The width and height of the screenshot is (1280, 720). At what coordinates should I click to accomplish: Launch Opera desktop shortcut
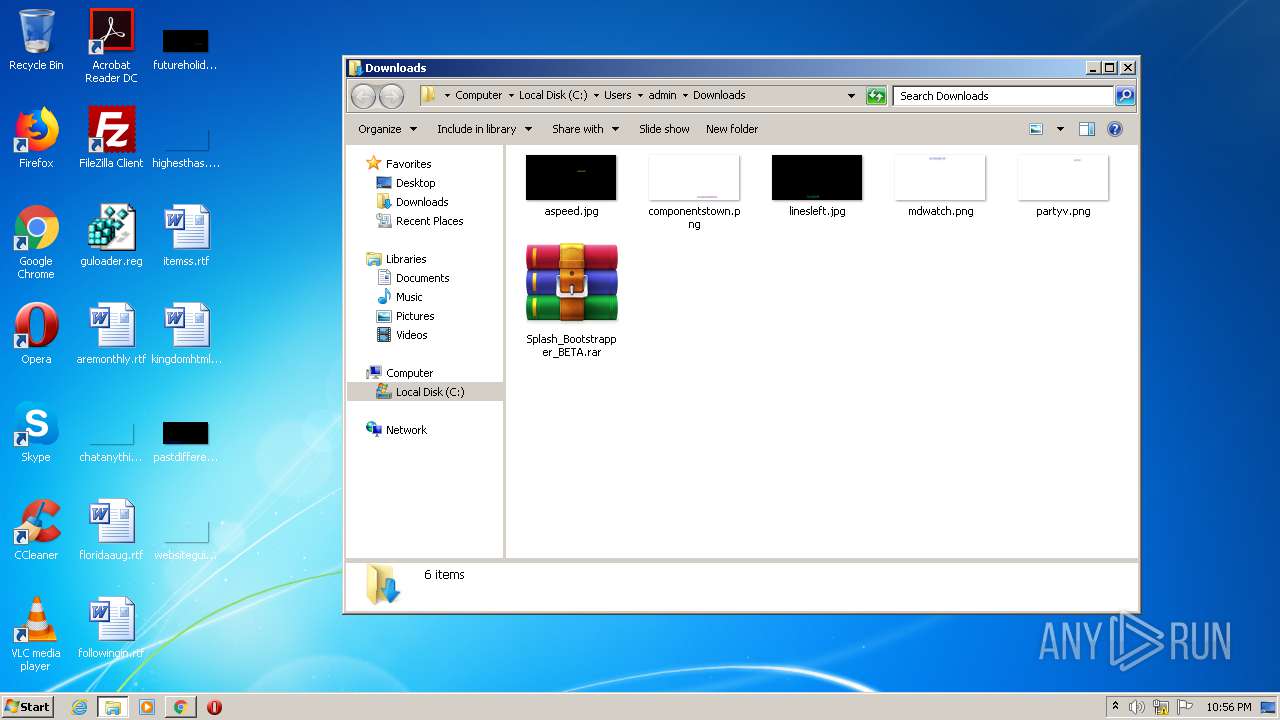[x=36, y=334]
